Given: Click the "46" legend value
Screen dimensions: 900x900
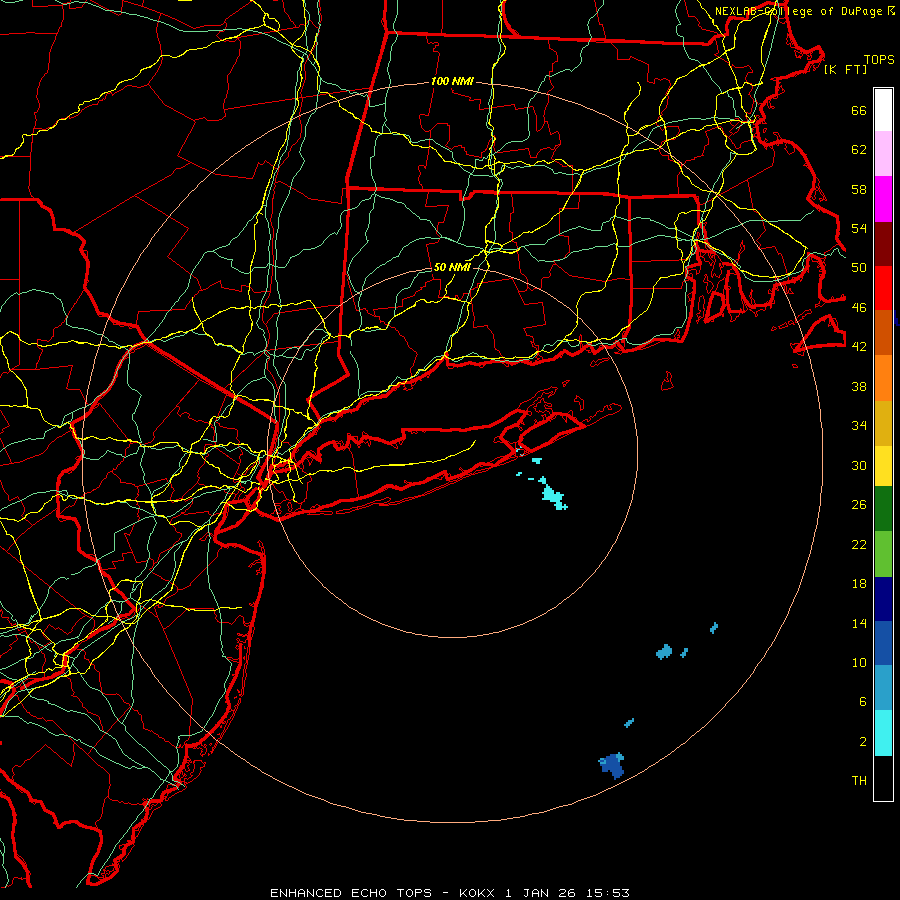Looking at the screenshot, I should pyautogui.click(x=859, y=308).
